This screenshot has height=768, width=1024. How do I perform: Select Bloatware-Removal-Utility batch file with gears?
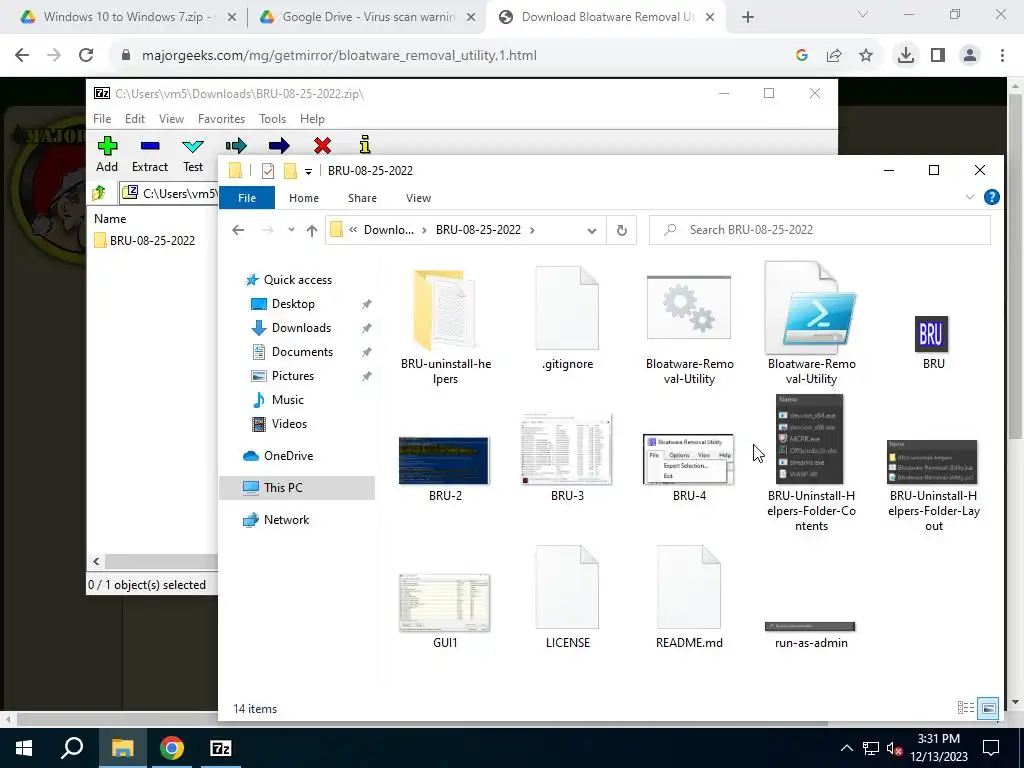coord(689,328)
